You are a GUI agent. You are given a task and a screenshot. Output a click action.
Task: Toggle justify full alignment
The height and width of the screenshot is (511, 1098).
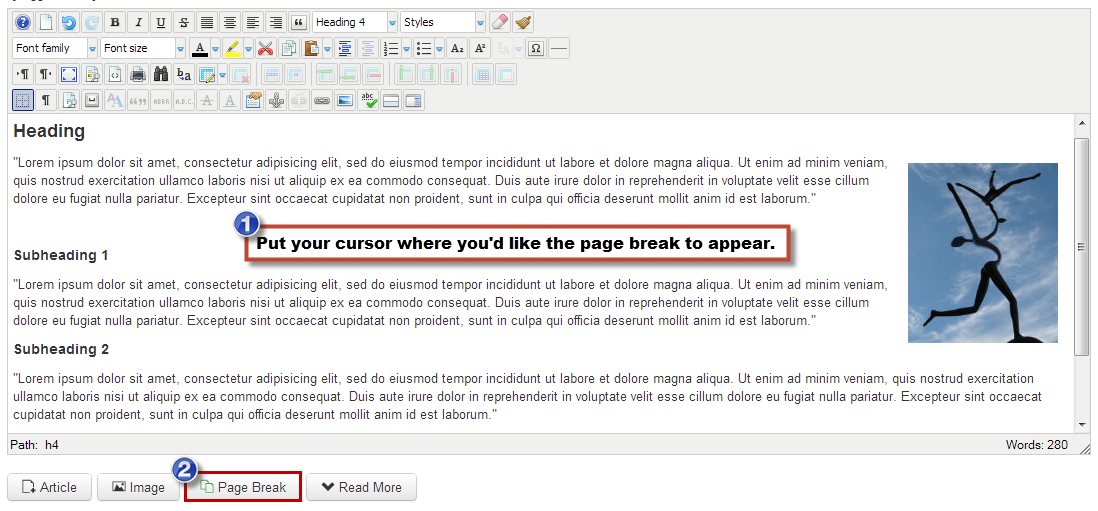click(x=207, y=22)
